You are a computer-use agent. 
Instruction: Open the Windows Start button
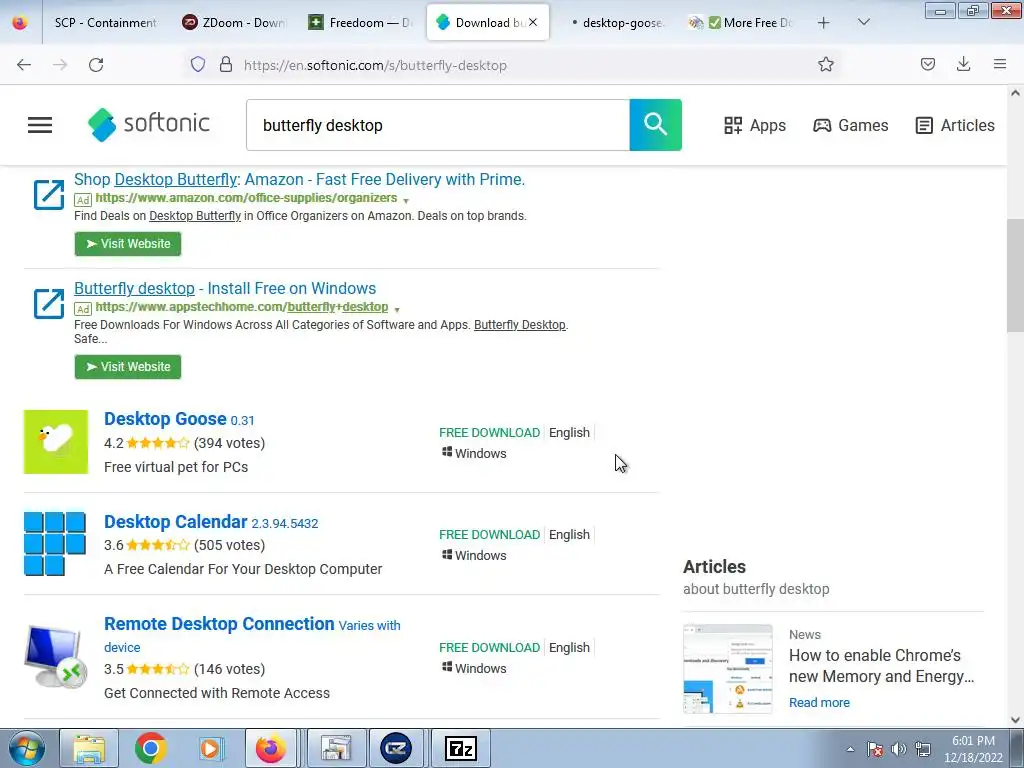click(x=27, y=748)
